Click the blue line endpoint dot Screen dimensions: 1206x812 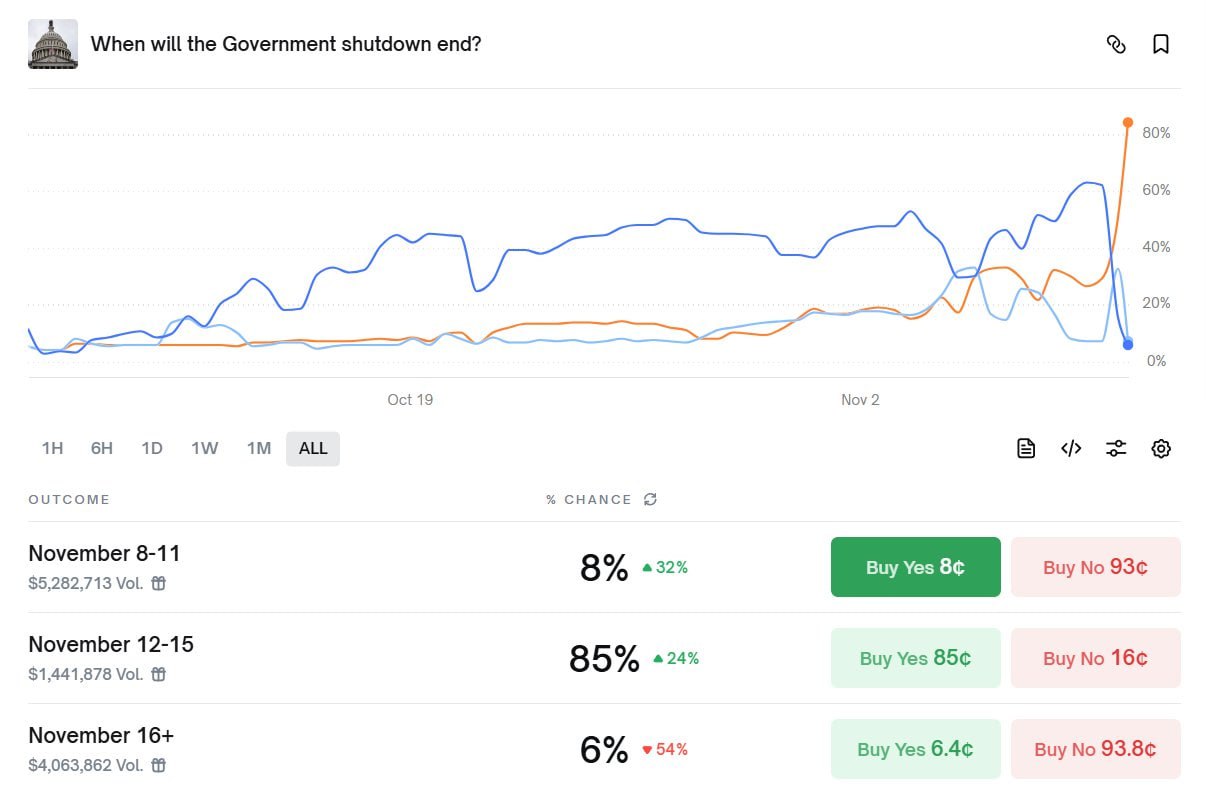pyautogui.click(x=1128, y=345)
